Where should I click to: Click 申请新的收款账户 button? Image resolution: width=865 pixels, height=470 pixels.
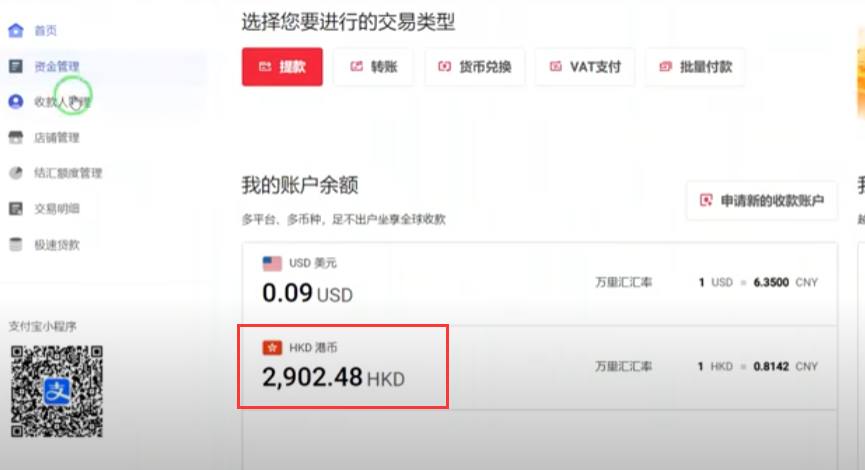pos(761,200)
